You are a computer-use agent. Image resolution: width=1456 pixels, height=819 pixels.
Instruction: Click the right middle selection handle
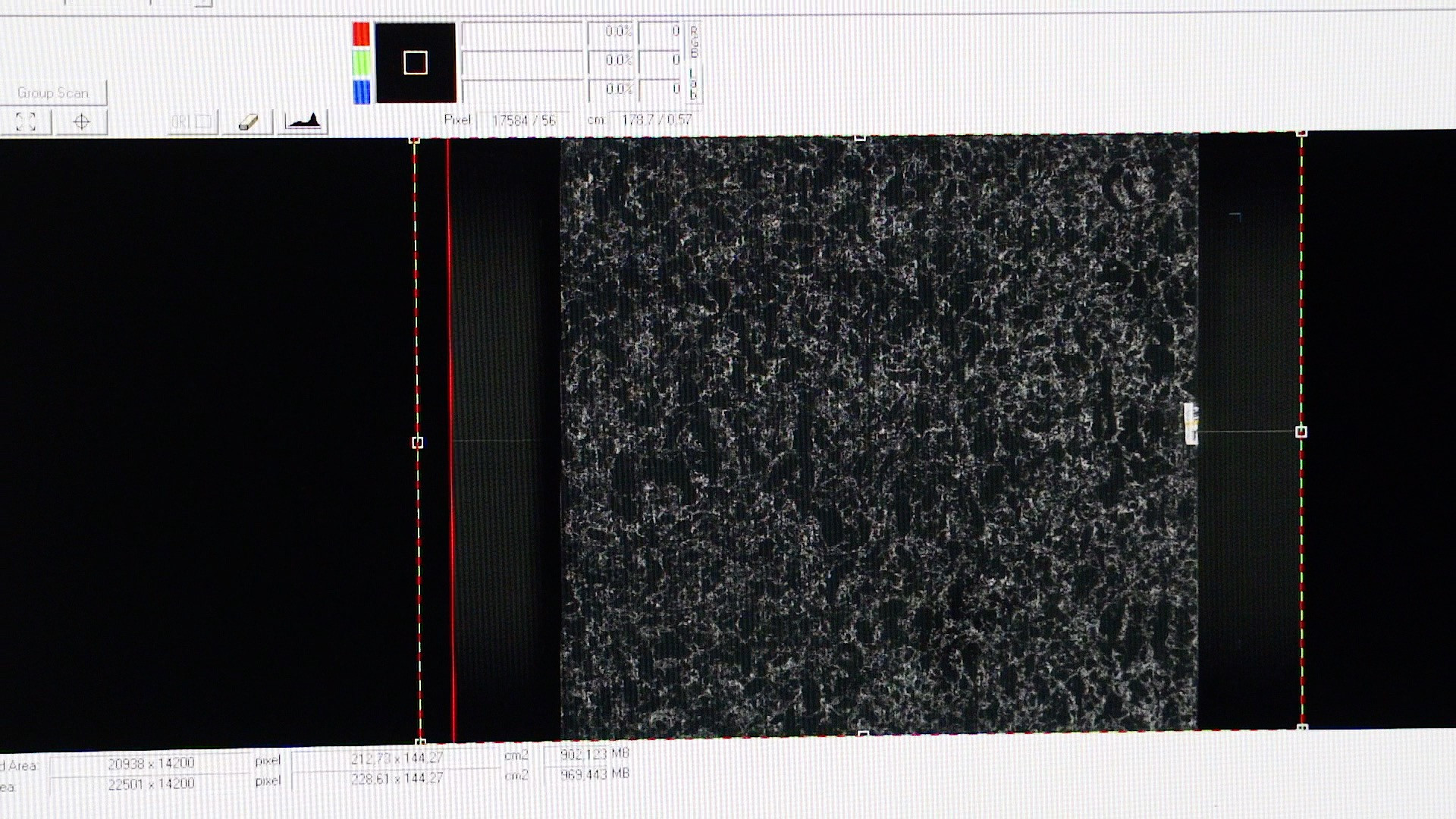pos(1301,432)
